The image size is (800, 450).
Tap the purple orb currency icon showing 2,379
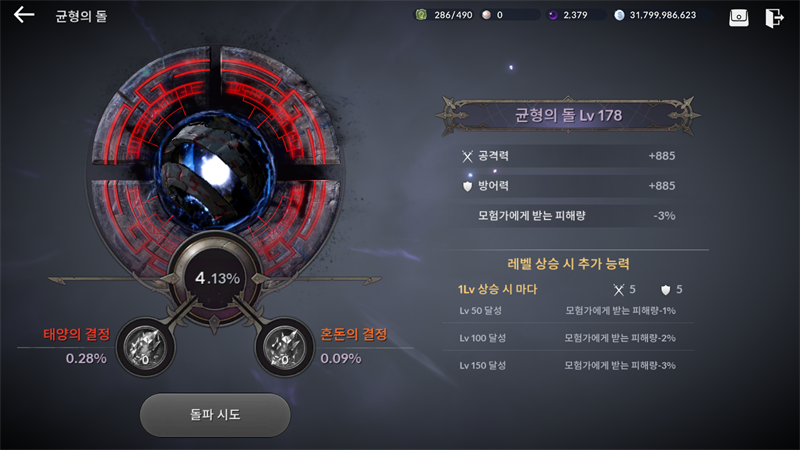click(x=553, y=15)
